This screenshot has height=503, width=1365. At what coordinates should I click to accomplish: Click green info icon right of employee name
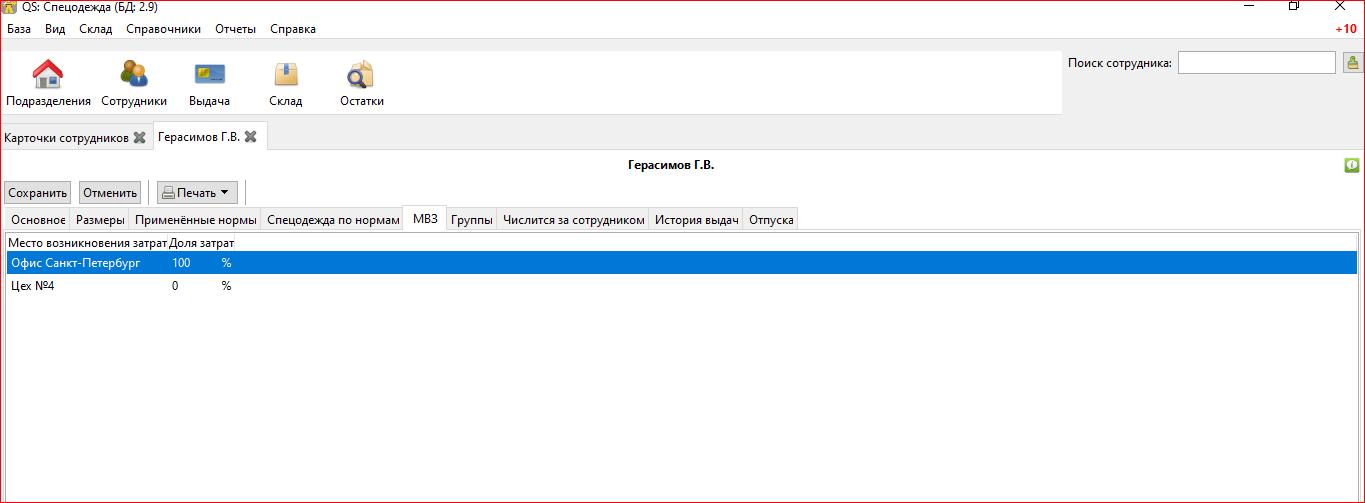pos(1352,165)
